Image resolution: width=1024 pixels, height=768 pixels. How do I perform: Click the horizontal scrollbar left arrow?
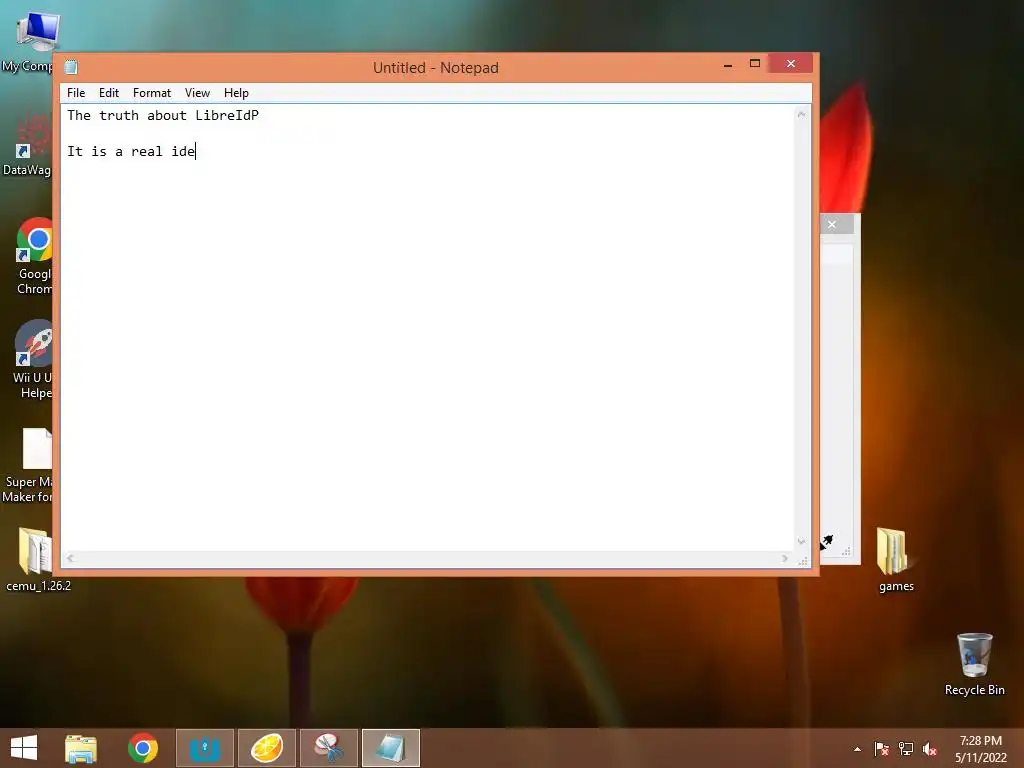[x=70, y=558]
